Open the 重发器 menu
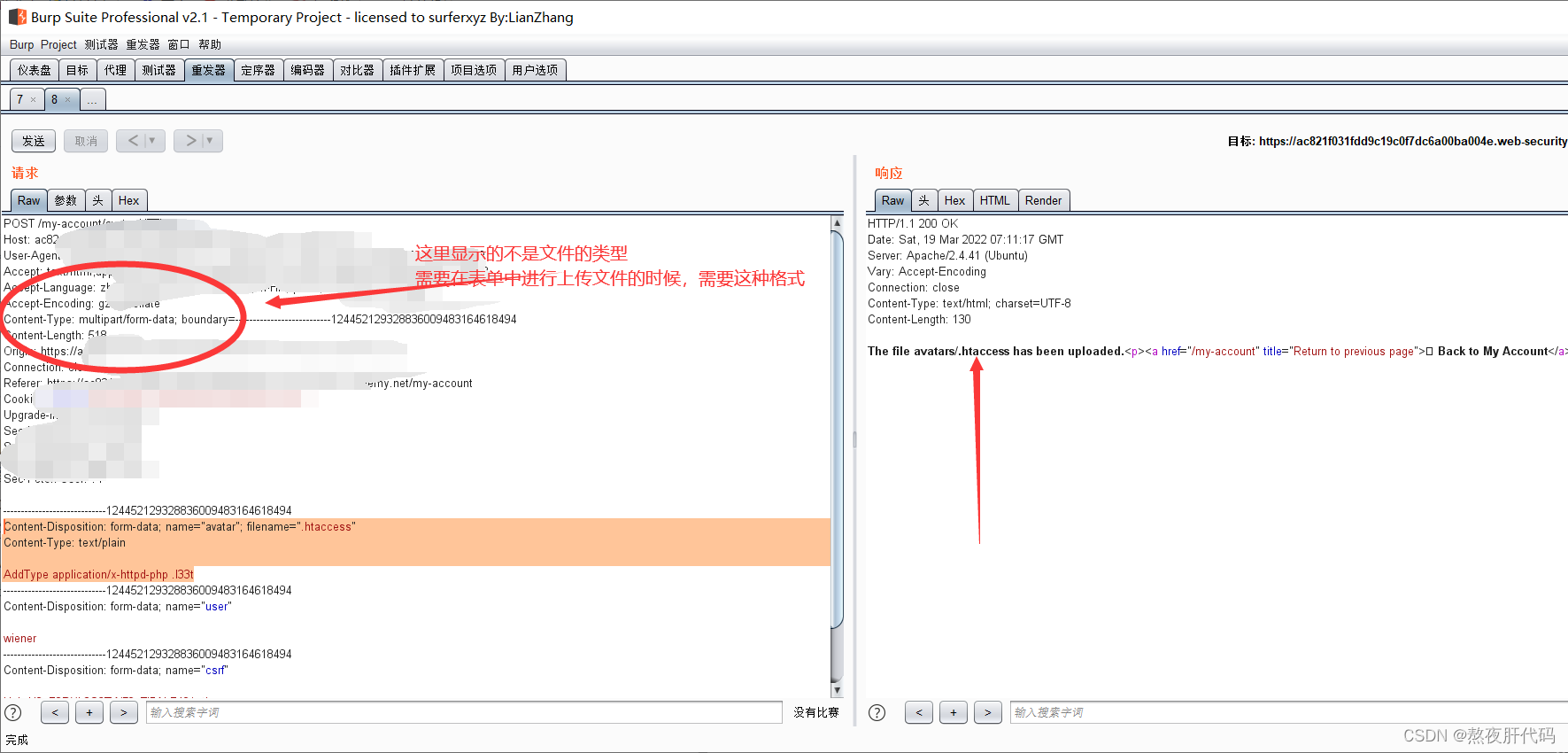This screenshot has height=753, width=1568. [143, 44]
